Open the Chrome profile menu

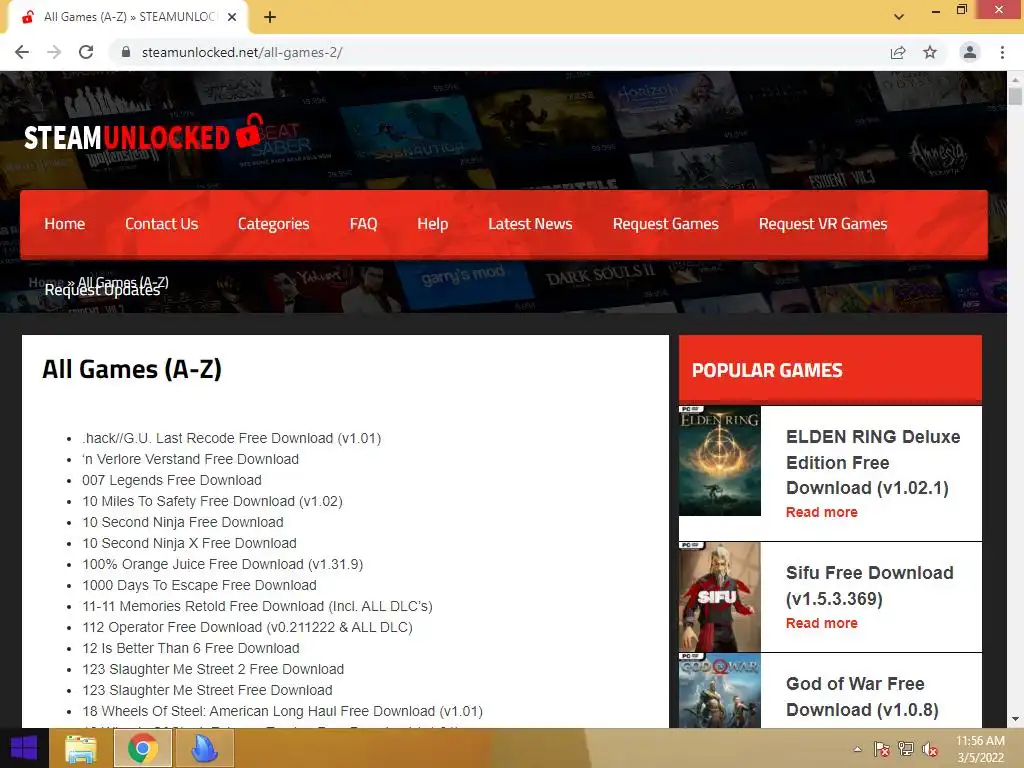(970, 52)
